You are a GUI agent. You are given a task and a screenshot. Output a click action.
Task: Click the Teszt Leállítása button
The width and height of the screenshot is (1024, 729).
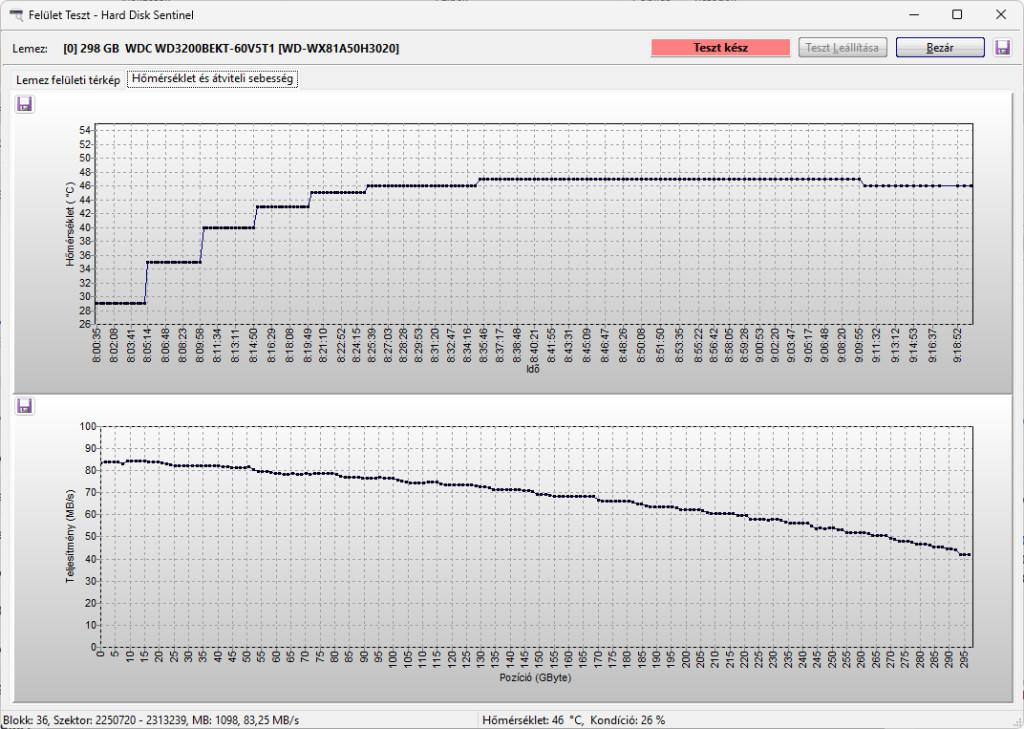[x=842, y=48]
